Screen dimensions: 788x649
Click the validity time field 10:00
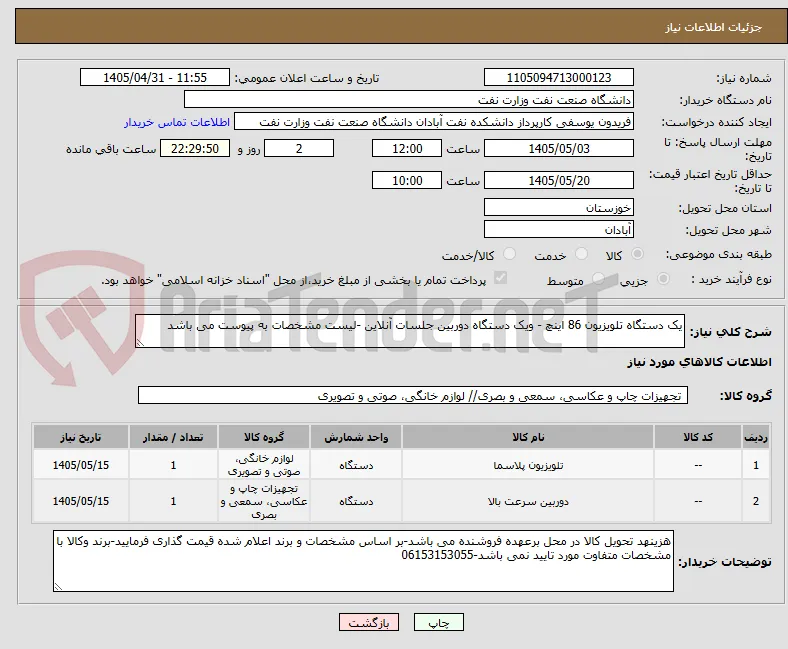tap(407, 180)
